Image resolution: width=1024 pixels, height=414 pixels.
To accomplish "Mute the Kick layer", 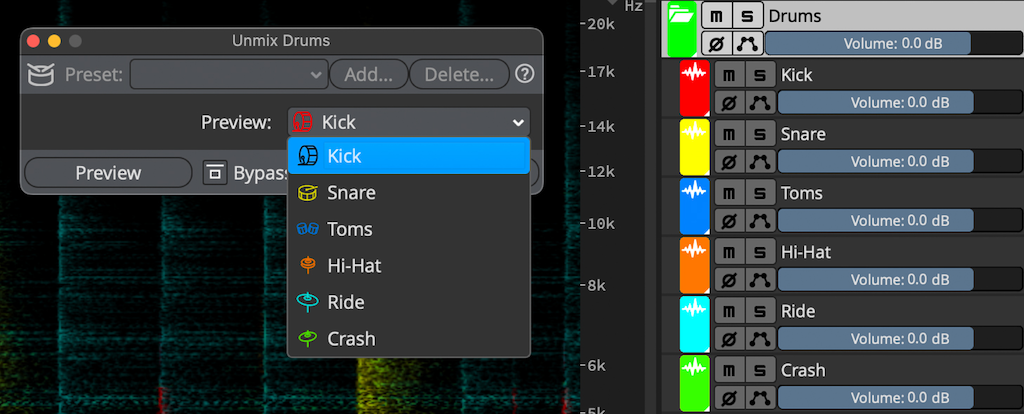I will click(x=729, y=75).
